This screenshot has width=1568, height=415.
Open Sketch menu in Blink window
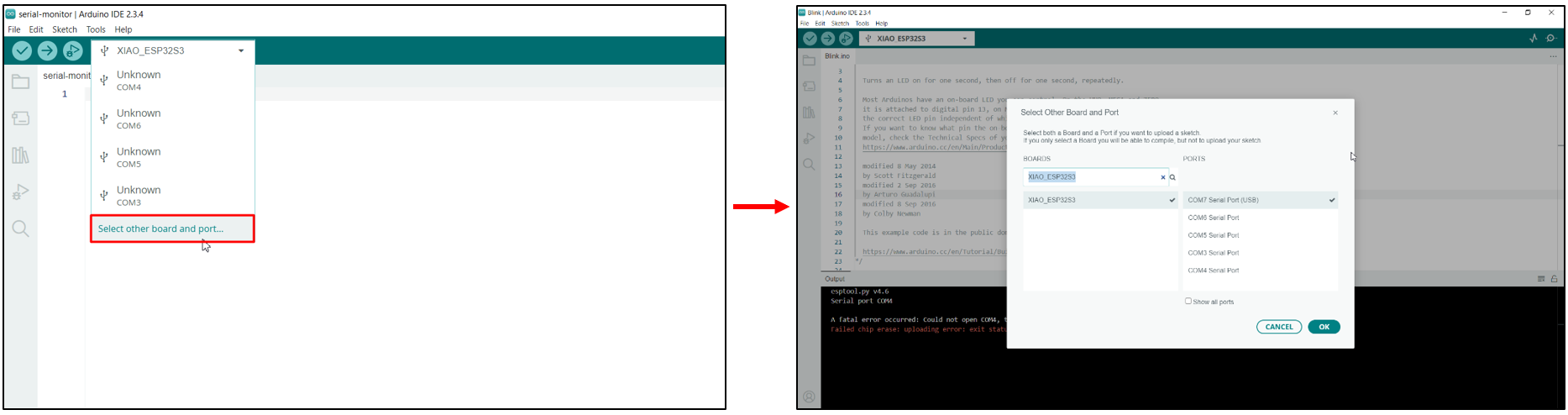840,24
